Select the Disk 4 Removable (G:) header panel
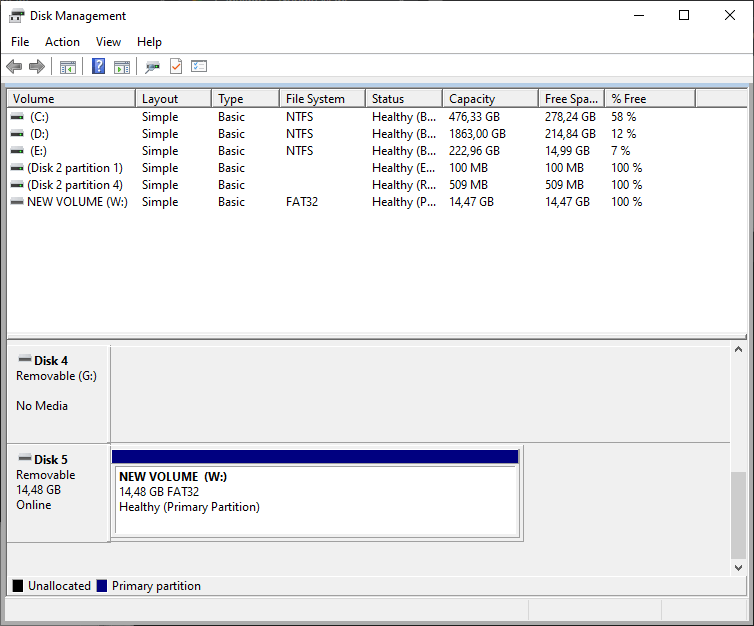This screenshot has width=754, height=626. click(x=58, y=394)
